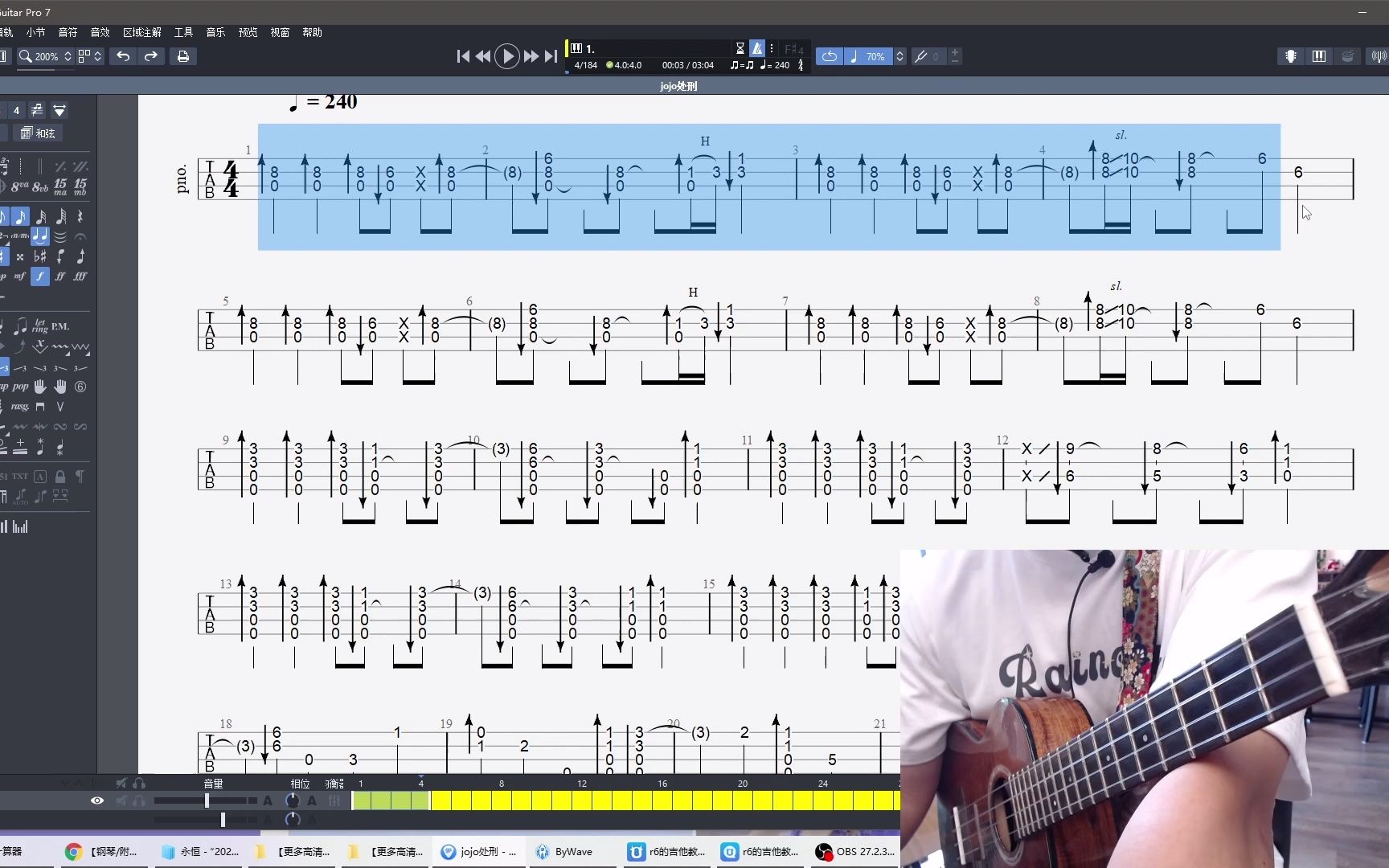This screenshot has width=1389, height=868.
Task: Open the 区域注解 menu
Action: (x=142, y=32)
